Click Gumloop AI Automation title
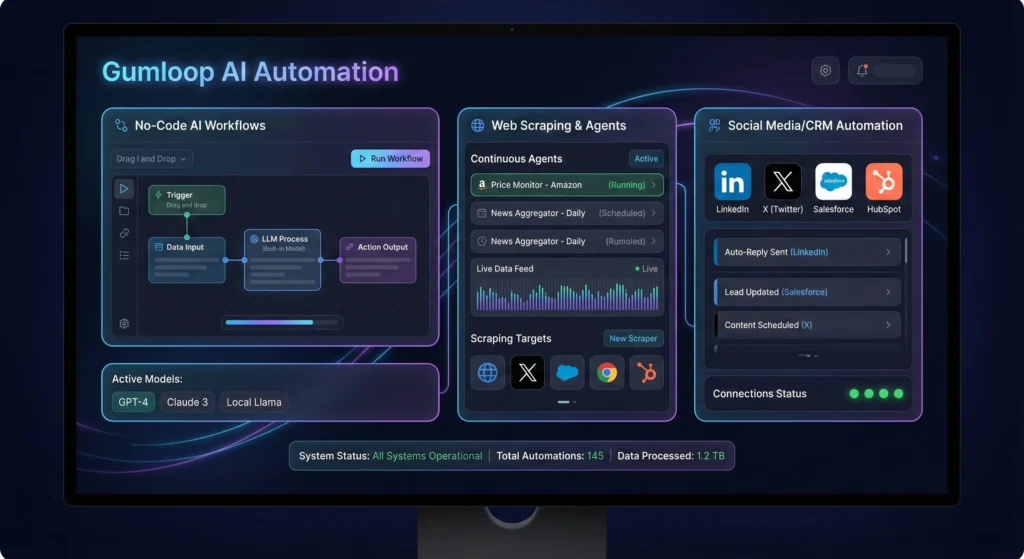 click(250, 72)
